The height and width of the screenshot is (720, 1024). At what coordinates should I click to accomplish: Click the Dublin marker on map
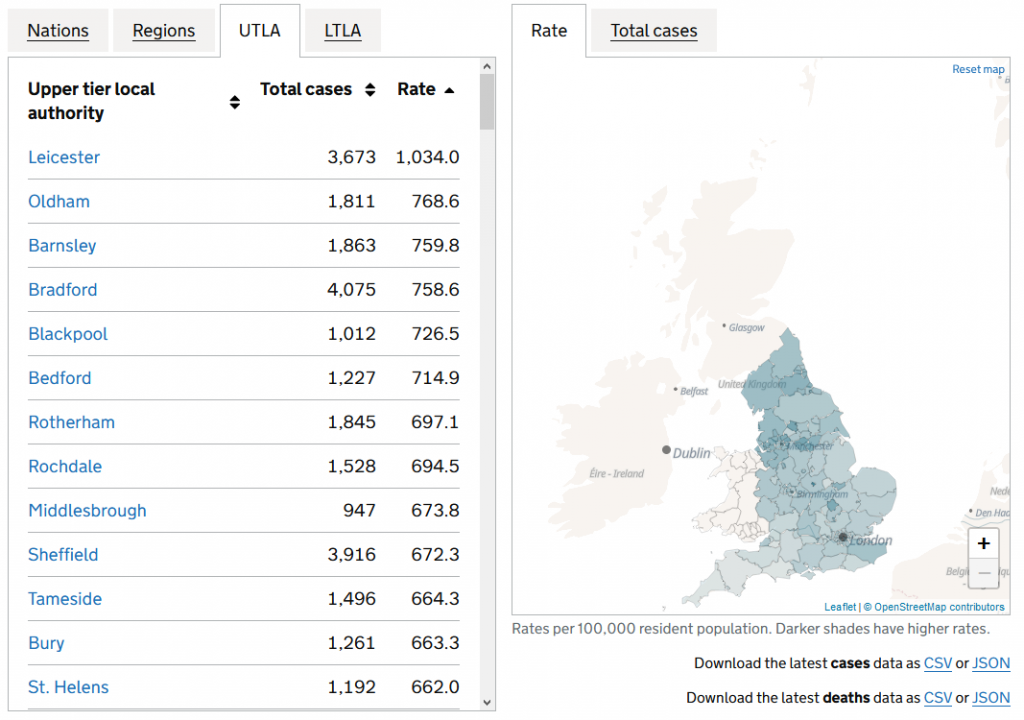(666, 450)
